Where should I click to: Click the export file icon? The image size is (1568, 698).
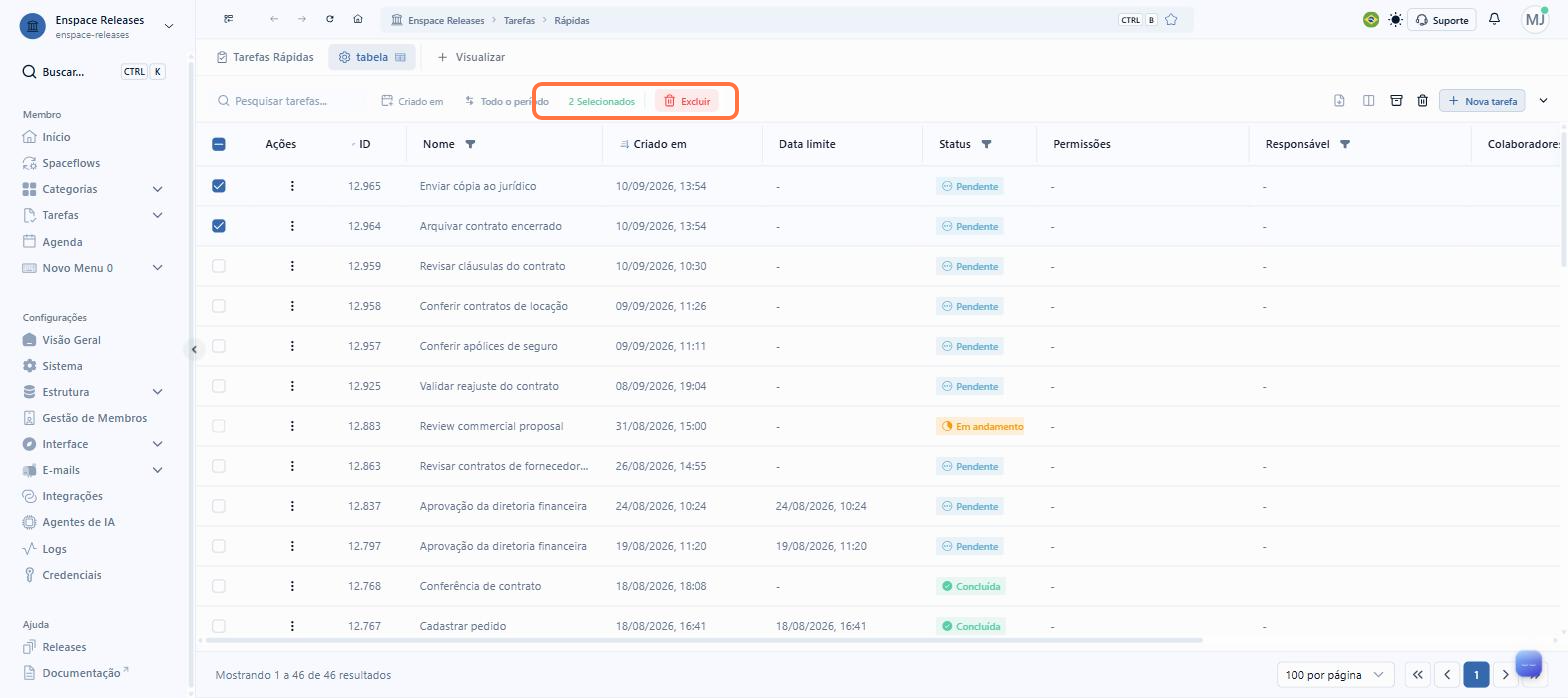tap(1339, 100)
